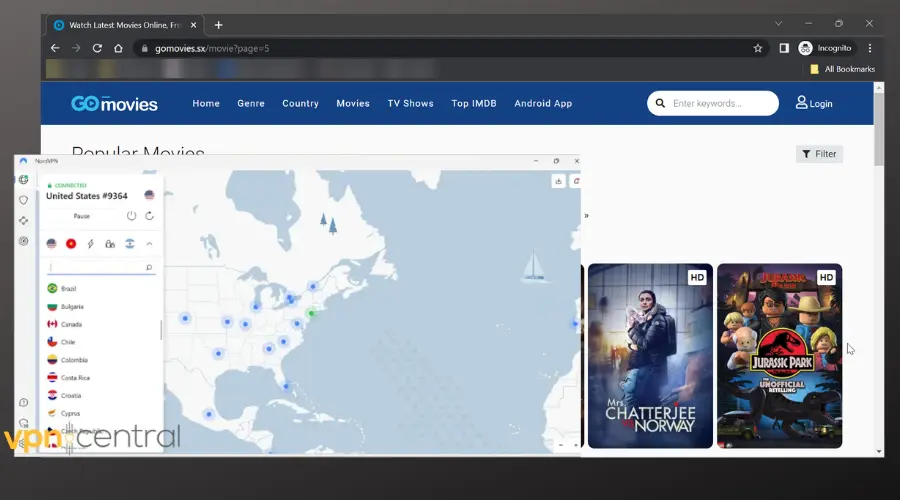The width and height of the screenshot is (900, 500).
Task: Click the NordVPN country list scrollbar
Action: [161, 330]
